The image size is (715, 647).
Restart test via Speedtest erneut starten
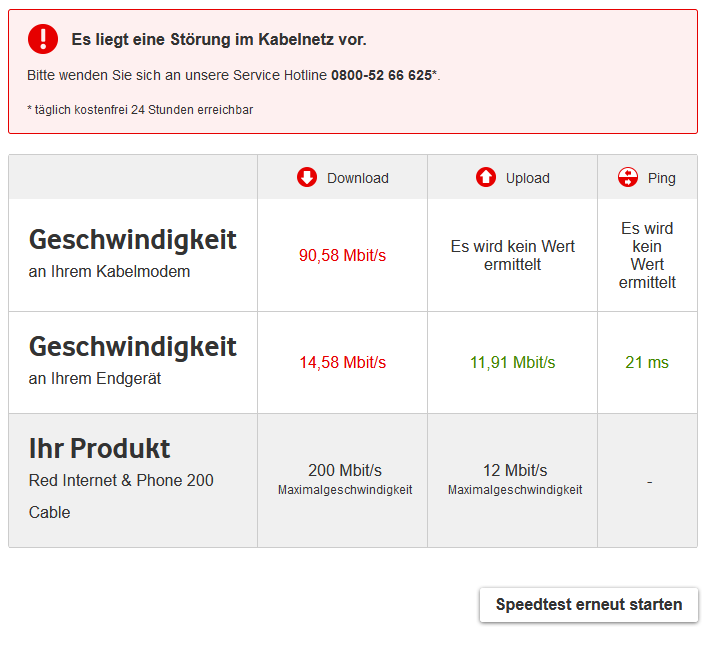[589, 605]
